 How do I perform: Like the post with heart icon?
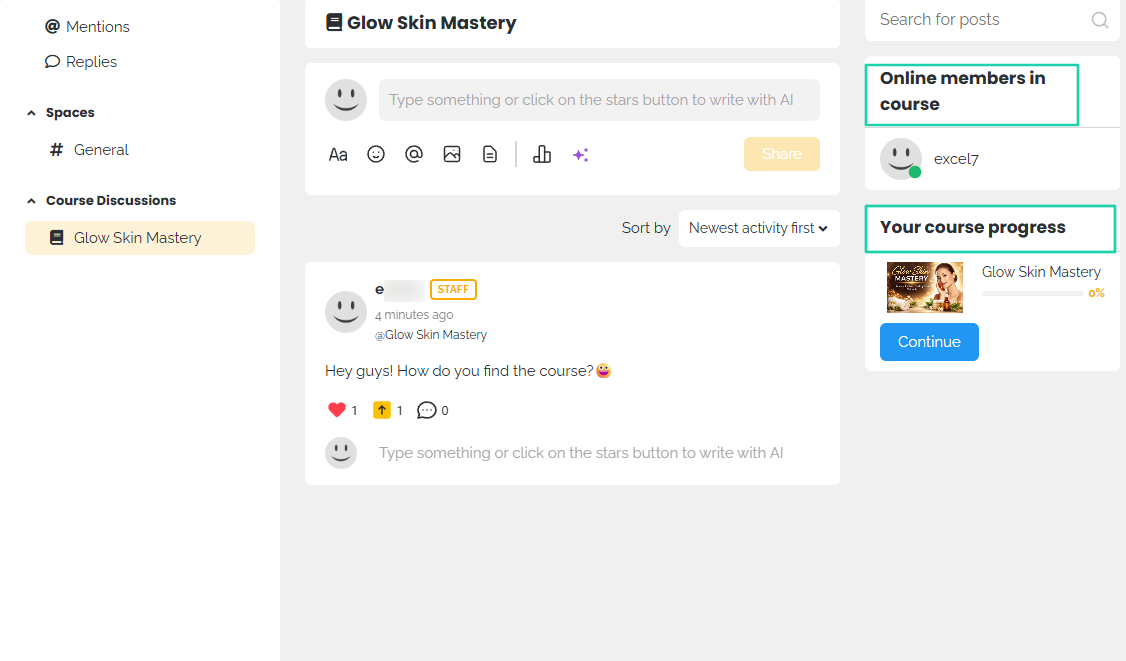(337, 410)
